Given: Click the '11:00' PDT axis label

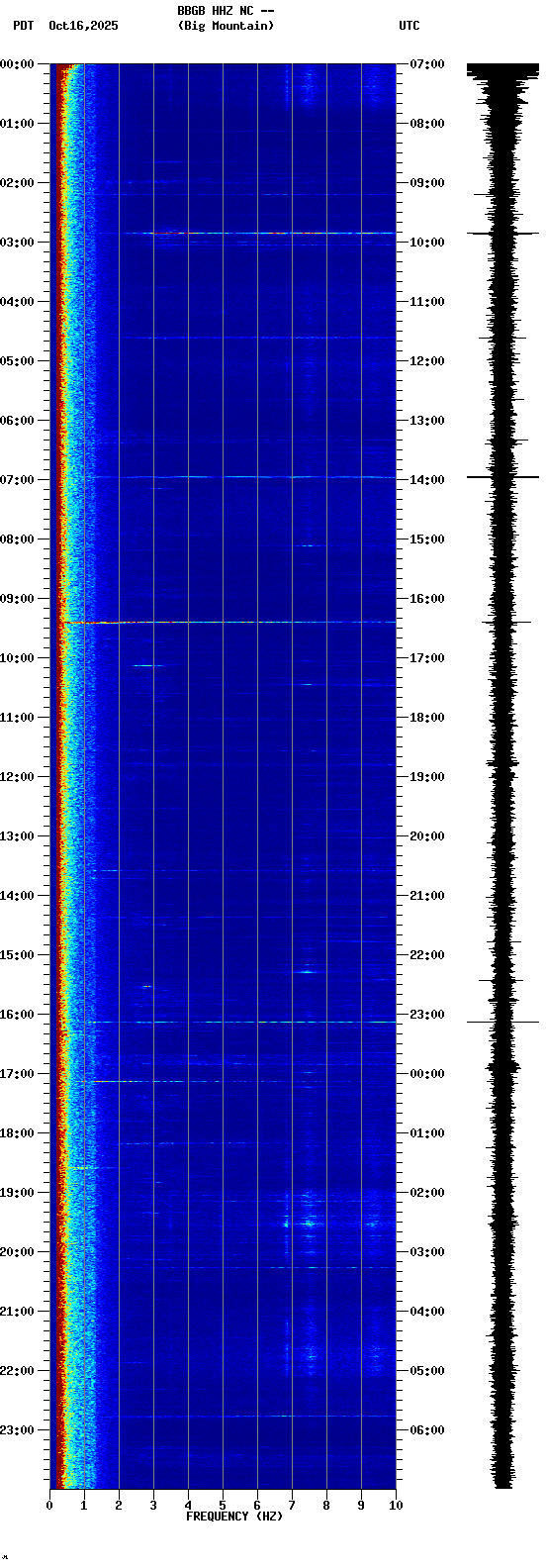Looking at the screenshot, I should [x=18, y=718].
